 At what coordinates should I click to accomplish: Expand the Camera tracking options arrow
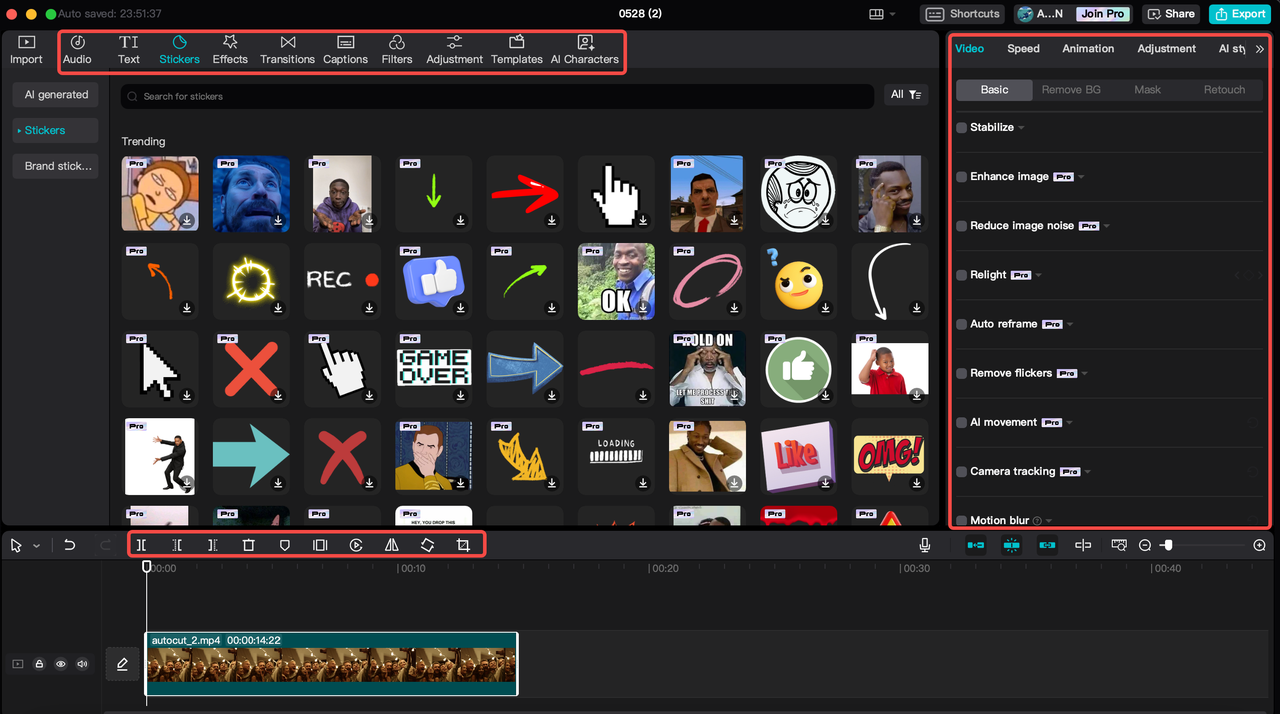click(x=1088, y=471)
